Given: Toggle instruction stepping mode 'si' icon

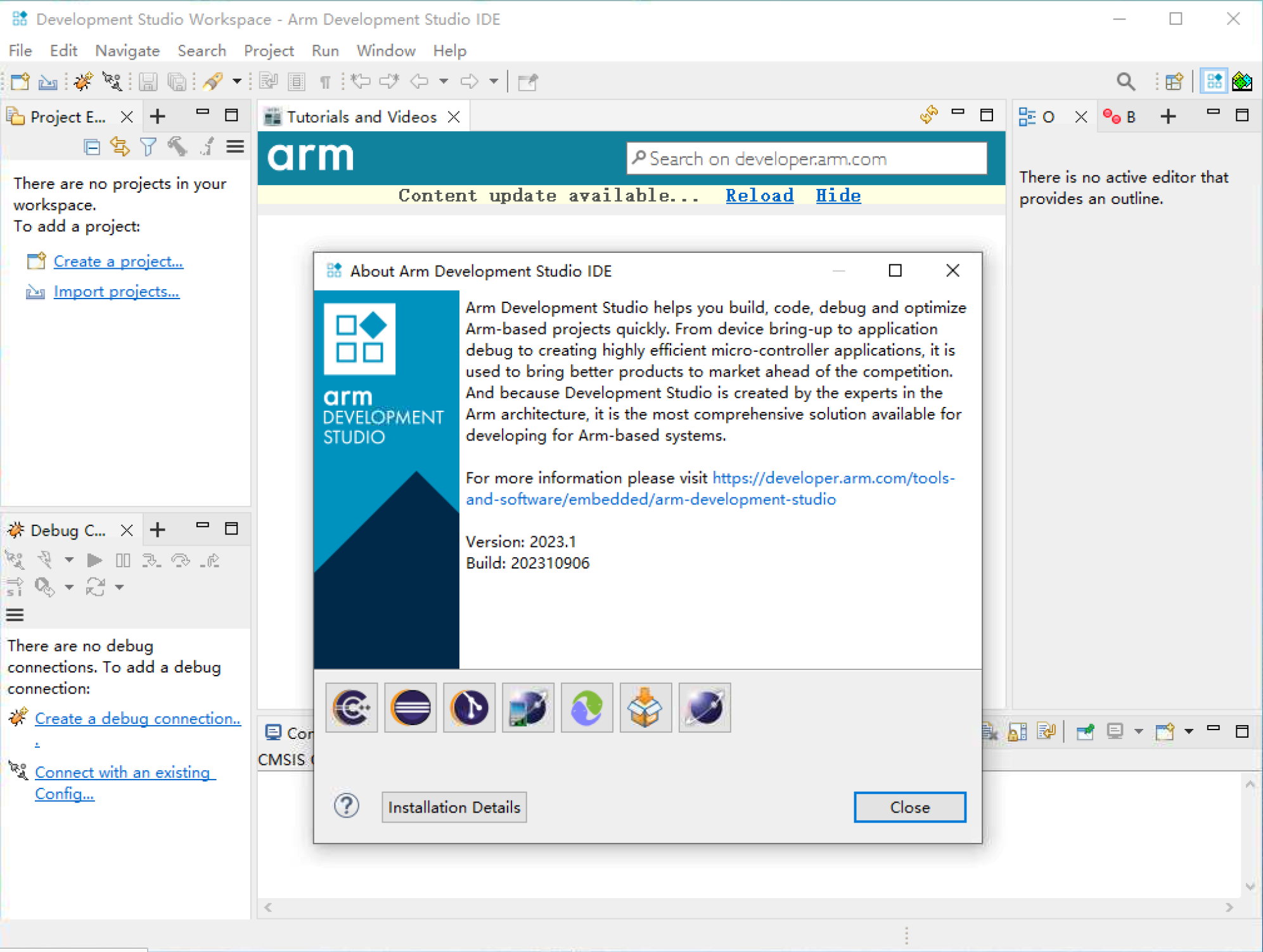Looking at the screenshot, I should (x=15, y=587).
